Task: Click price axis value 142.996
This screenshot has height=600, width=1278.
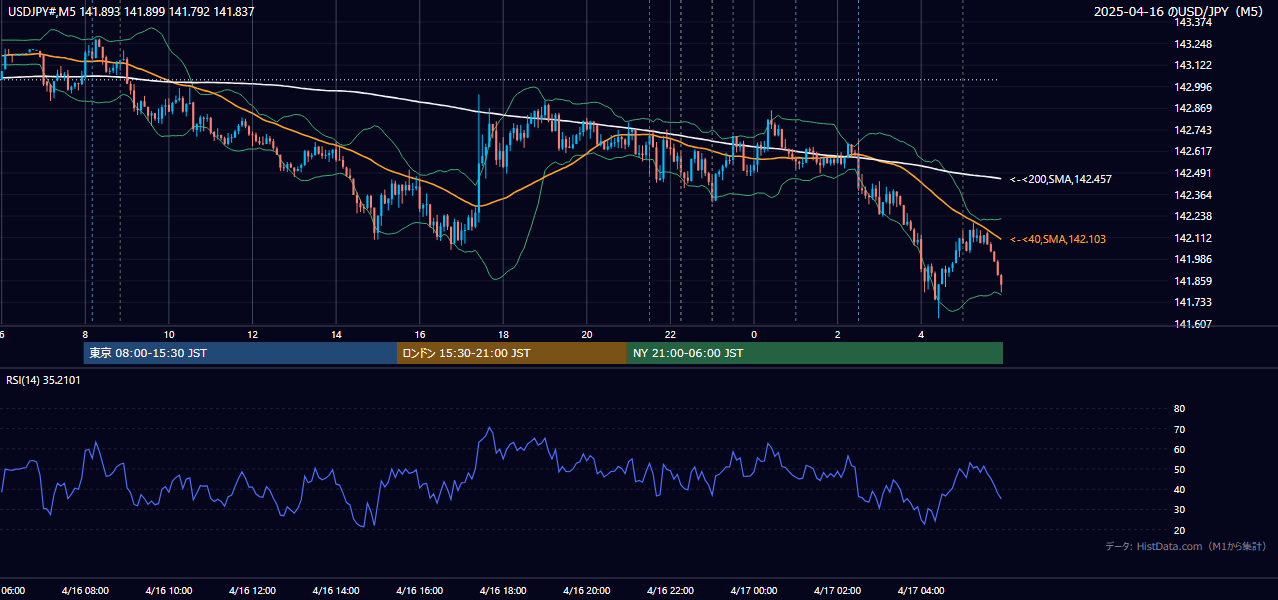Action: click(1193, 87)
